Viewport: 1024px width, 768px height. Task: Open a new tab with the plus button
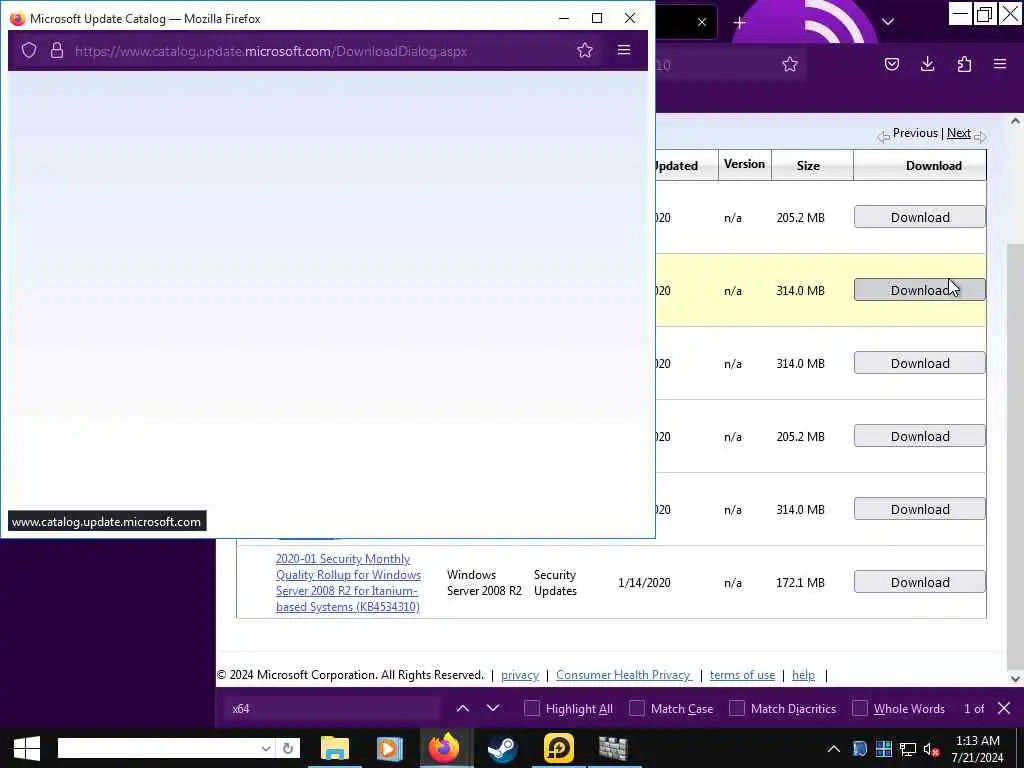[739, 23]
